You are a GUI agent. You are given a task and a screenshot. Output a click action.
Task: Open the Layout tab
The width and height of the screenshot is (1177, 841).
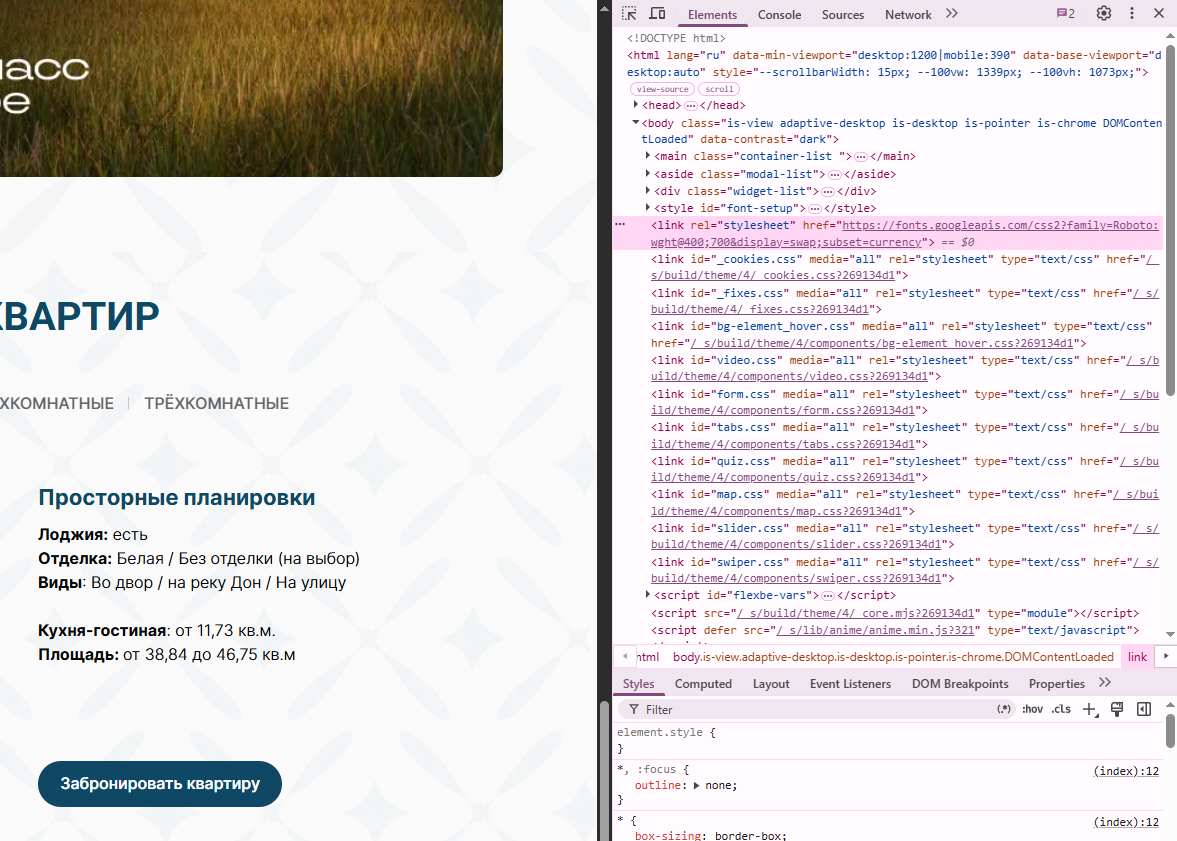point(771,683)
